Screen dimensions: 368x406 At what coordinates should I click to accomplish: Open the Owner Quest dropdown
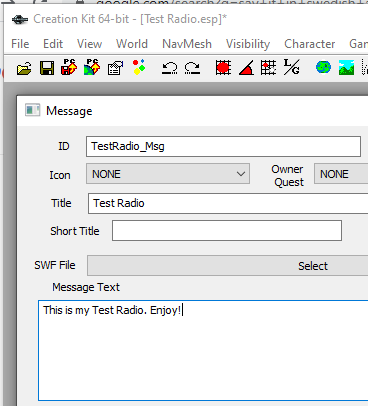tap(341, 174)
